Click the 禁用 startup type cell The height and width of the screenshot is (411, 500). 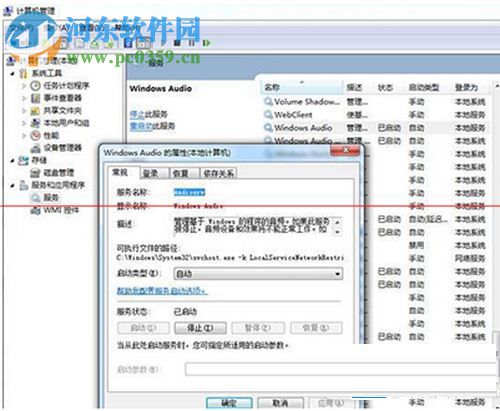417,245
